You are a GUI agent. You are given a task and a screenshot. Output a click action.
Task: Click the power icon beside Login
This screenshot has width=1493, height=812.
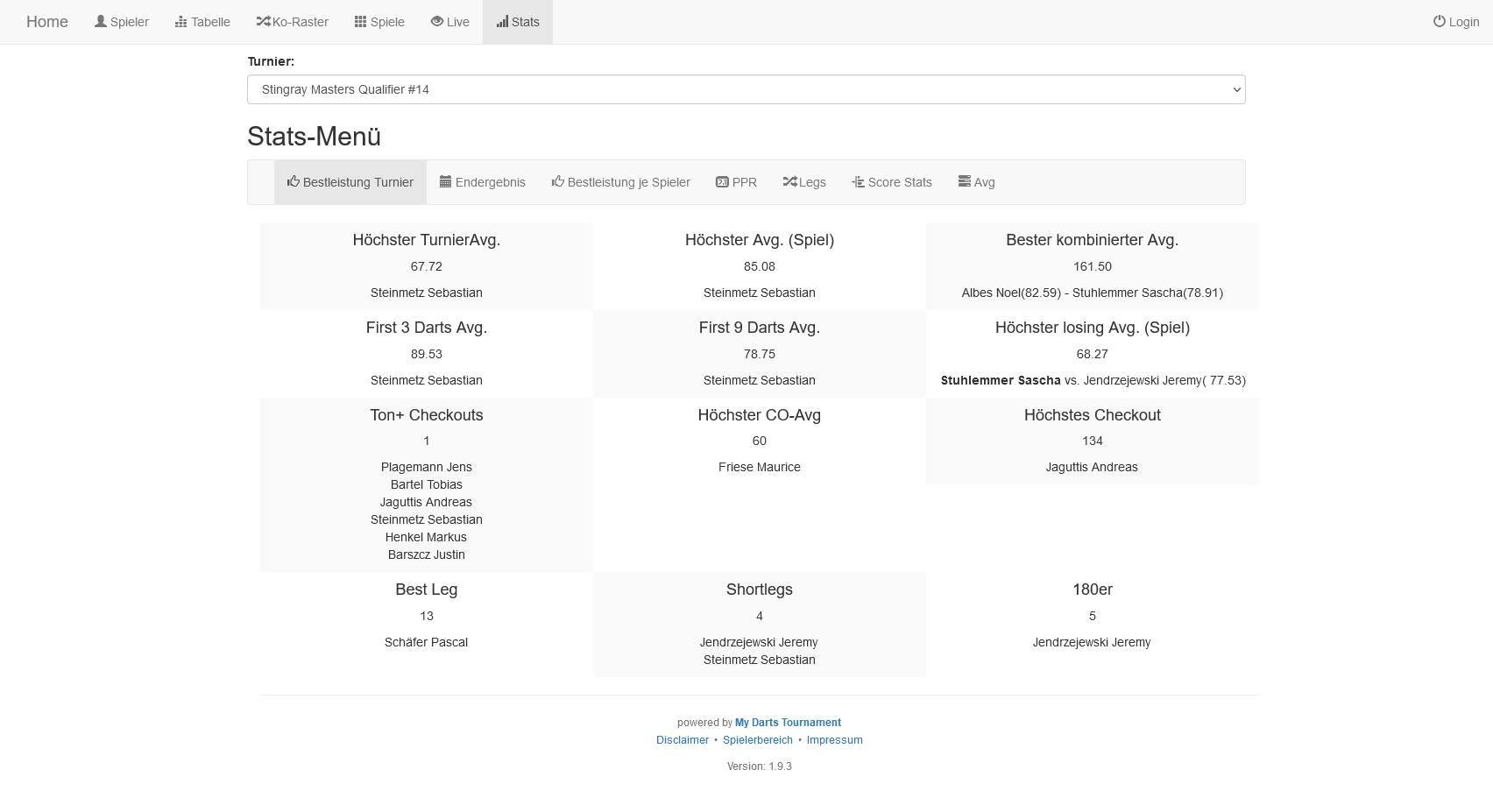[1439, 21]
